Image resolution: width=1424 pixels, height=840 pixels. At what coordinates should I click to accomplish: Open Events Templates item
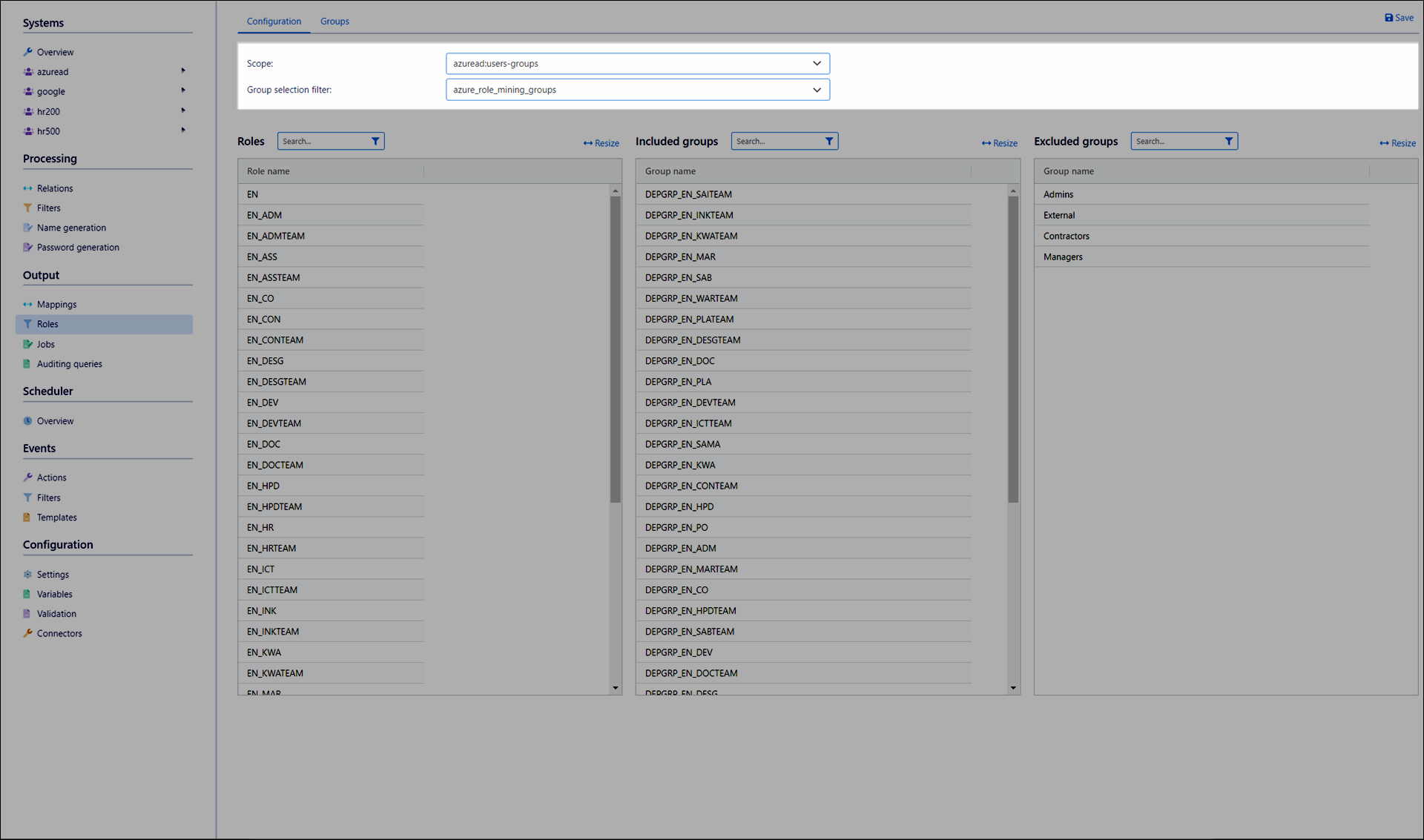point(56,517)
